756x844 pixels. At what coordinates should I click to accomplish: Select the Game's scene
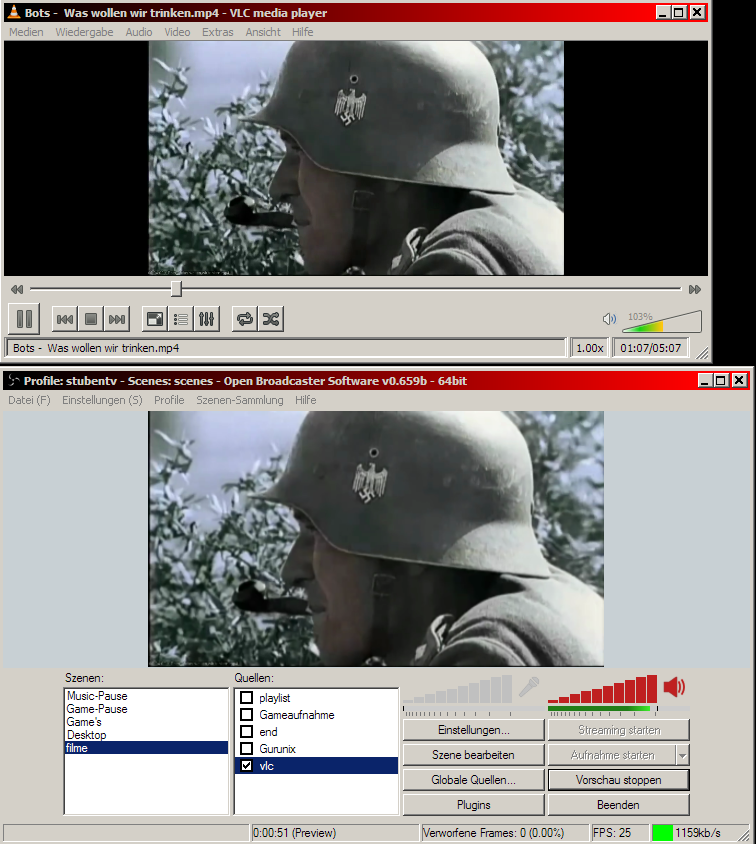coord(146,722)
